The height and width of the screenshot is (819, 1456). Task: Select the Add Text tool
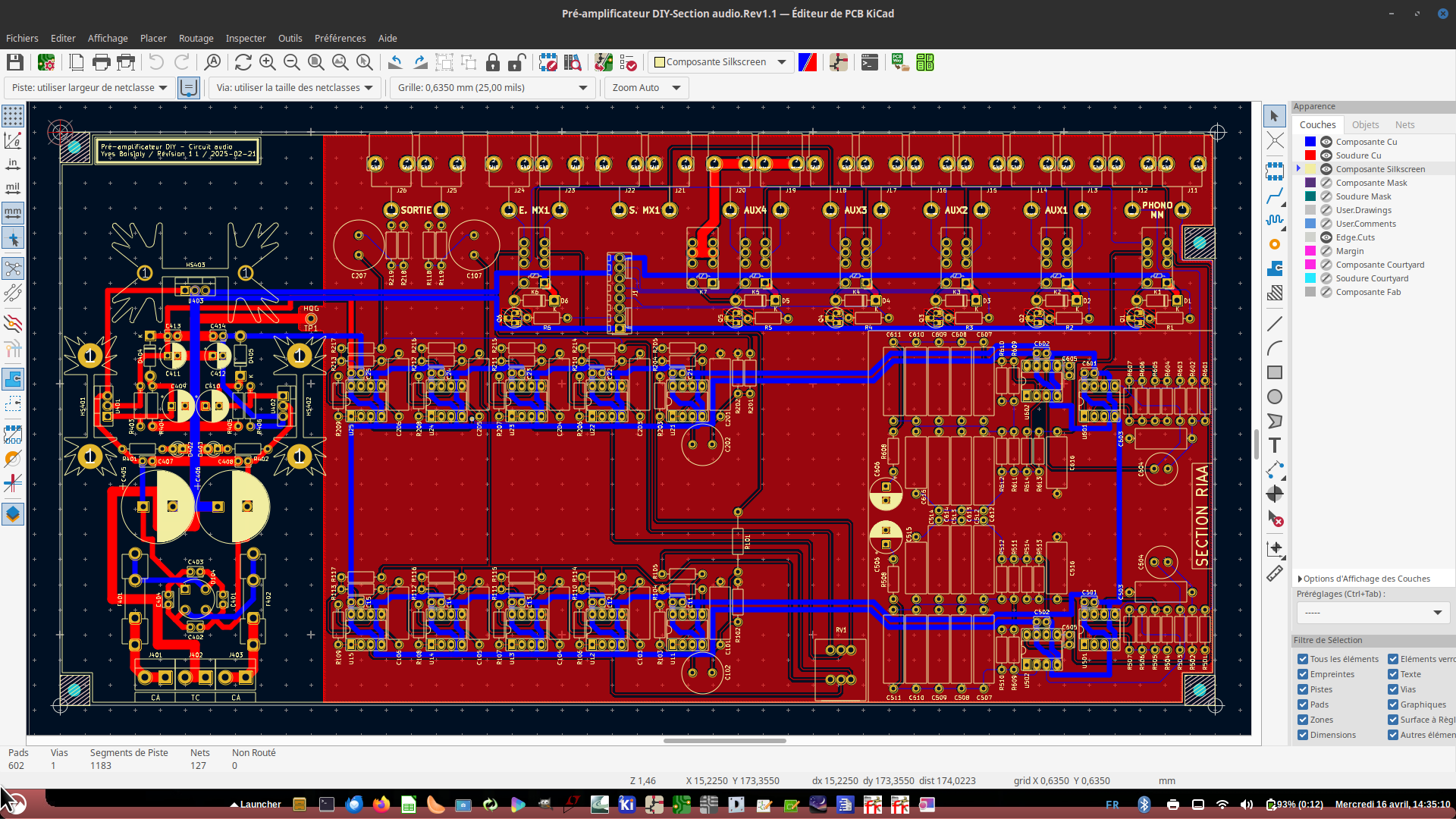(1275, 445)
